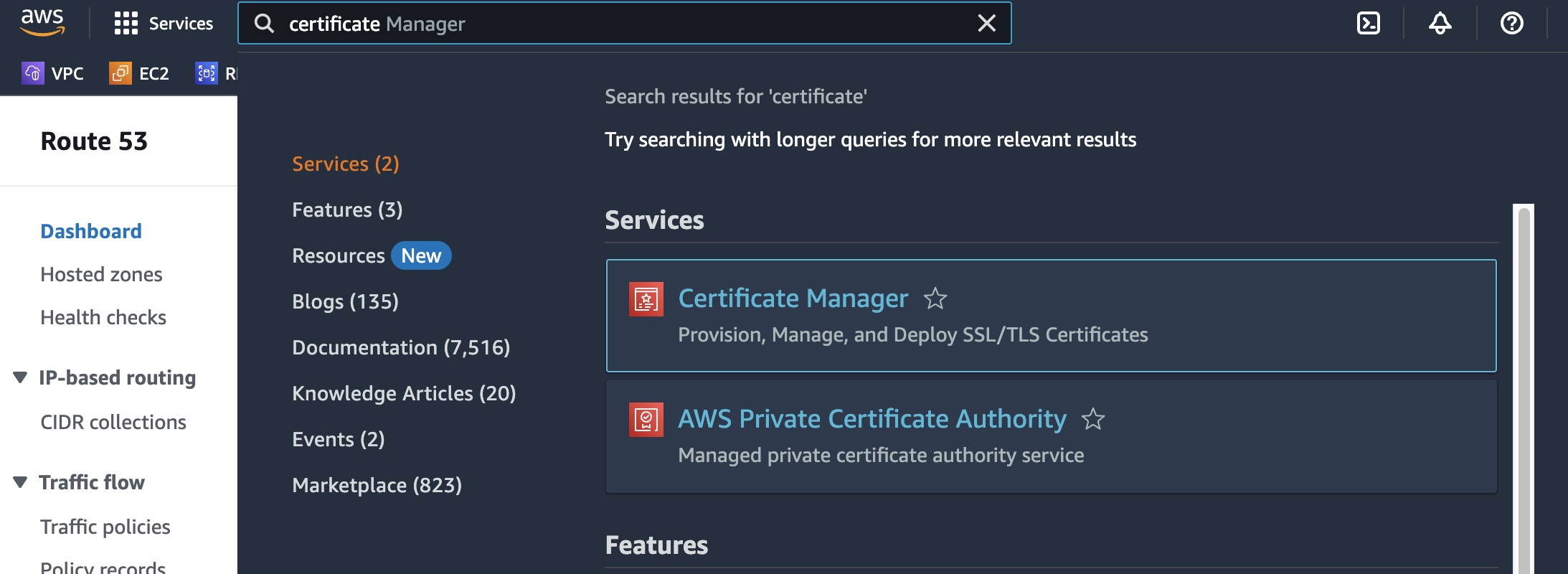Open the AWS home logo

(42, 23)
